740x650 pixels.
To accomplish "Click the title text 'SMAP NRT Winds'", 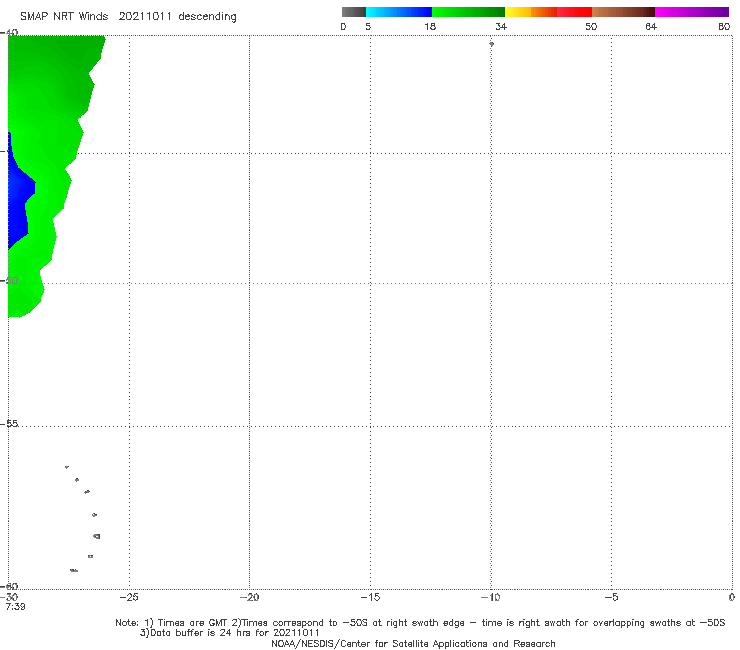I will (x=64, y=17).
